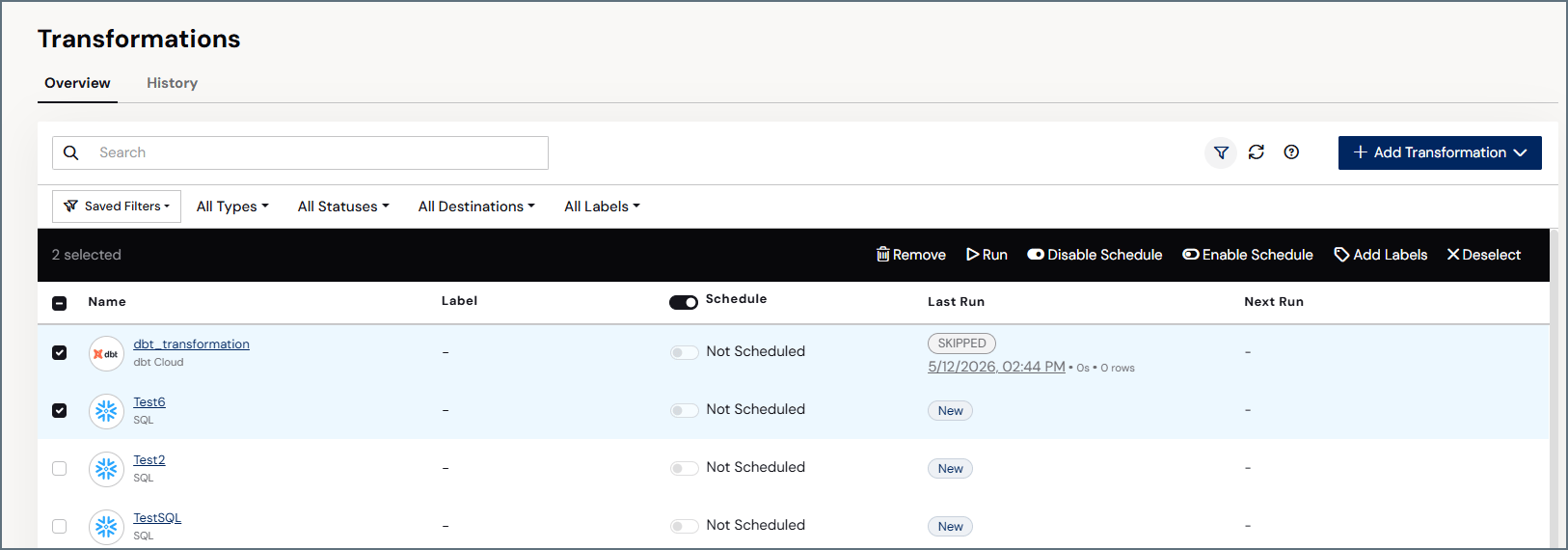Switch to the Overview tab
The width and height of the screenshot is (1568, 550).
77,83
